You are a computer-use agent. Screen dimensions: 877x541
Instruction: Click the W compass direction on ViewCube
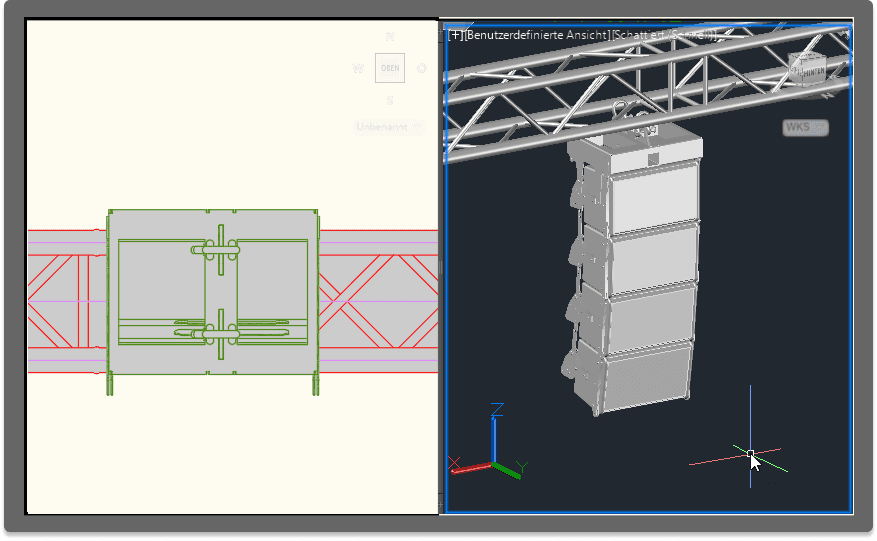[x=357, y=69]
